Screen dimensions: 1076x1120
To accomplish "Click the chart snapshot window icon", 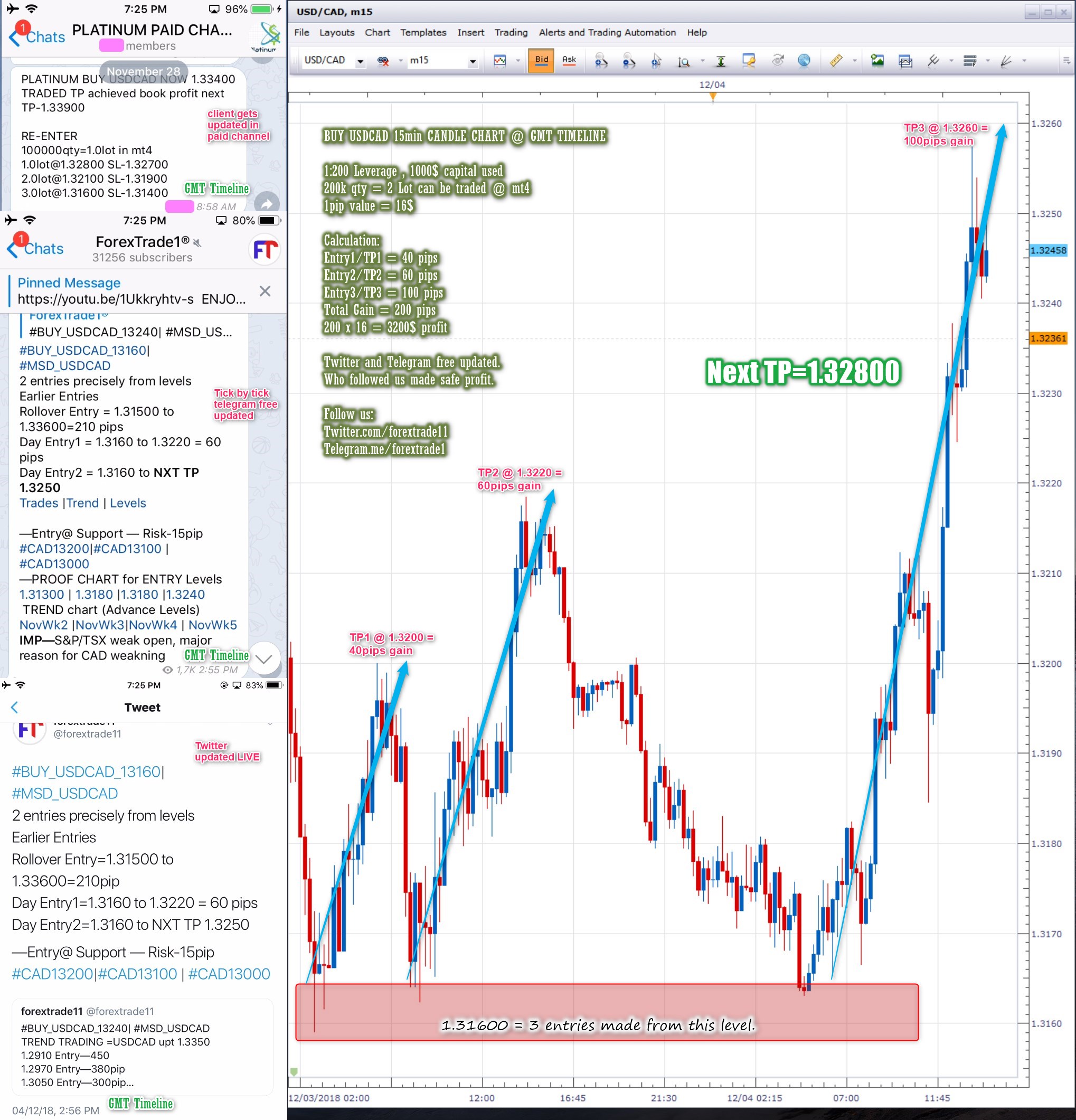I will [x=905, y=61].
